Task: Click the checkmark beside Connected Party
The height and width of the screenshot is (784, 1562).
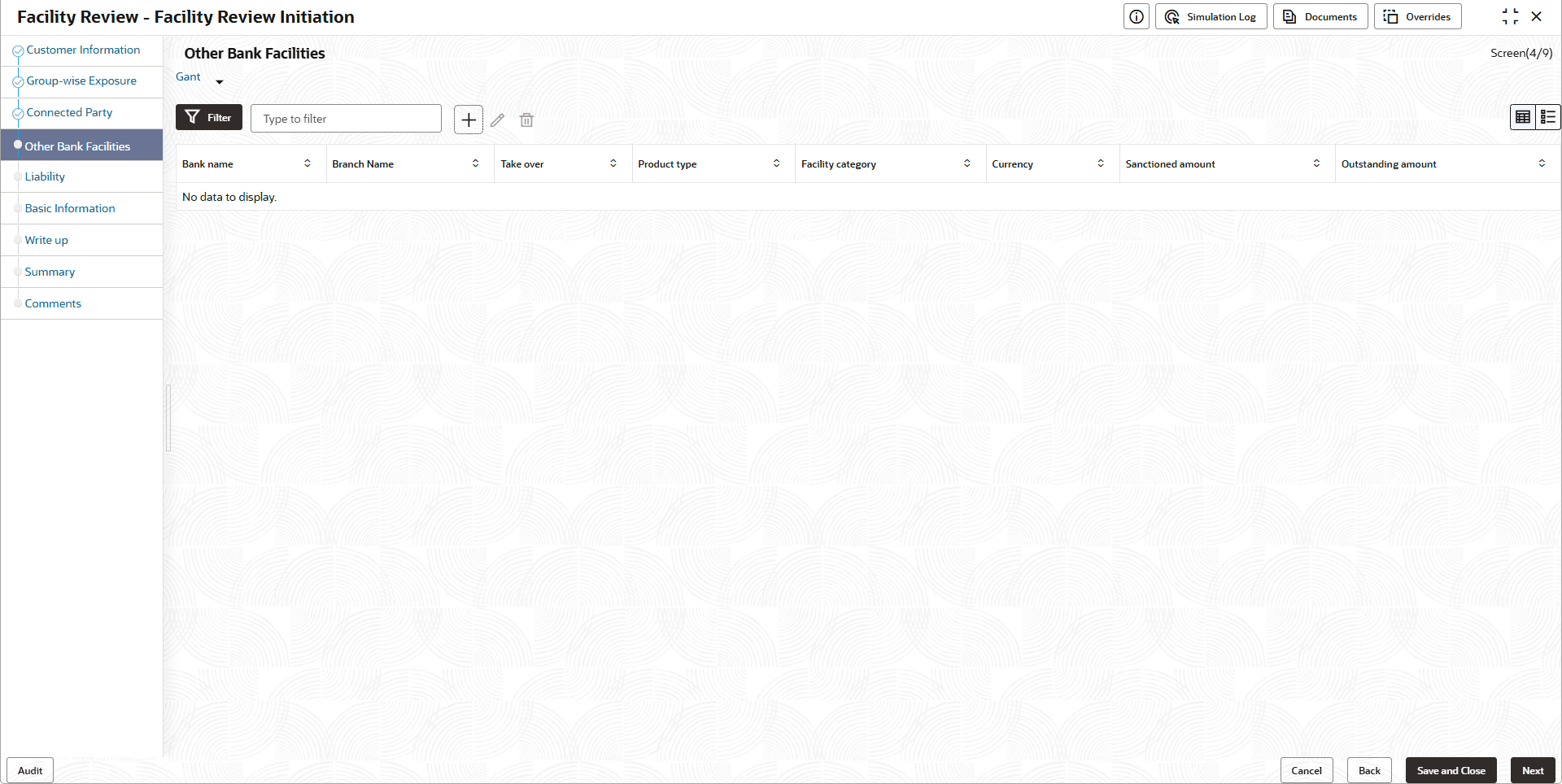Action: click(x=18, y=113)
